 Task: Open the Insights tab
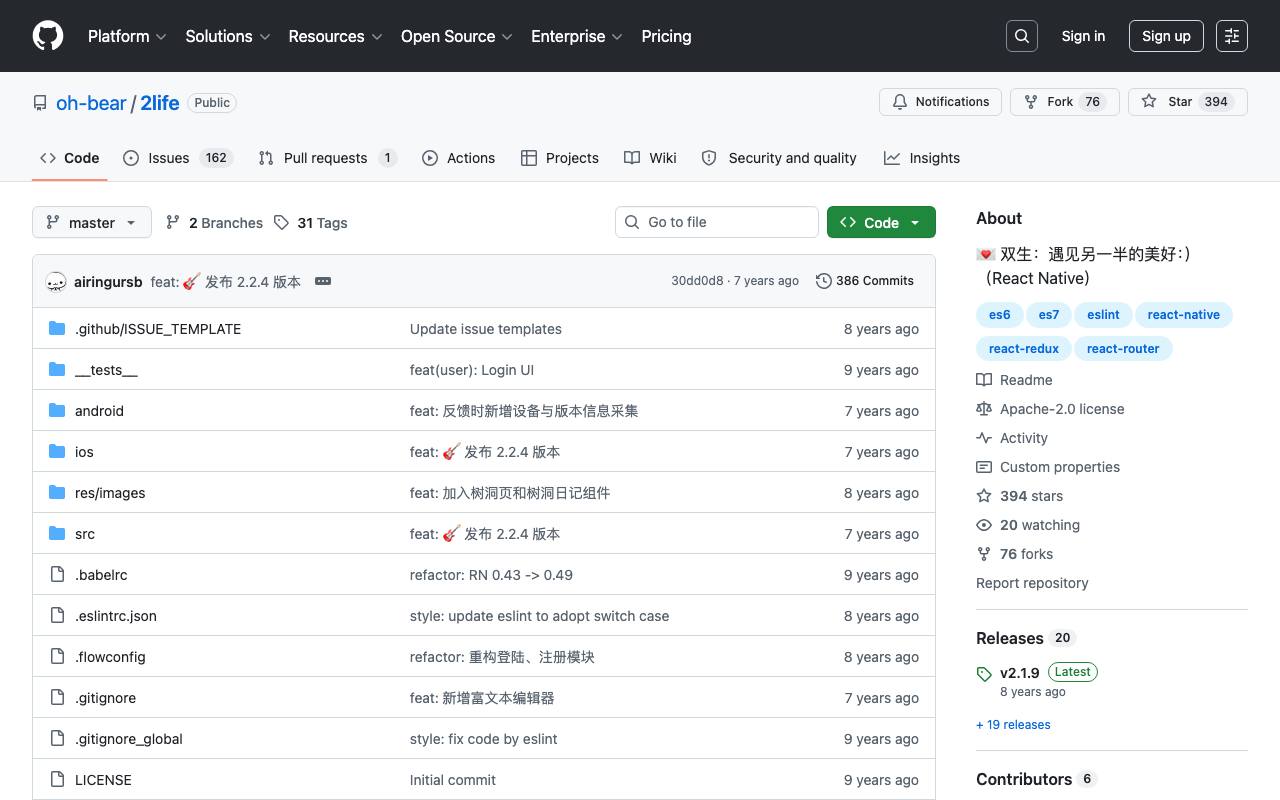point(922,158)
